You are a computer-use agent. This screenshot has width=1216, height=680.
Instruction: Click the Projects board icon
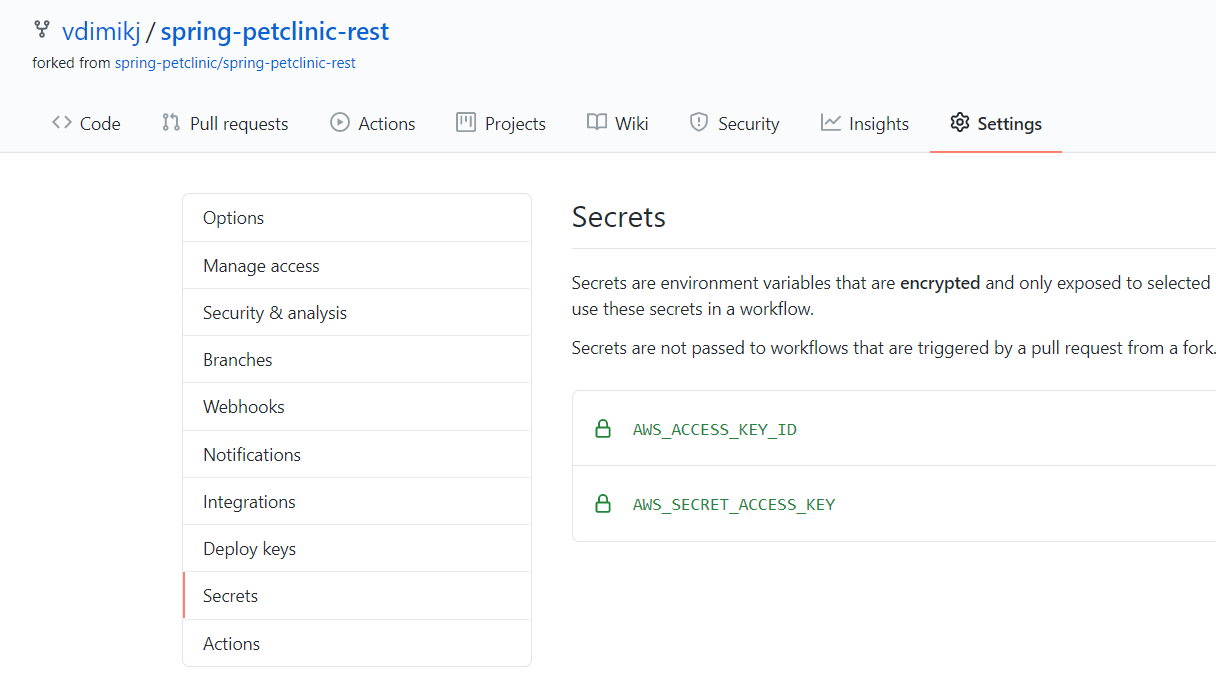click(x=466, y=123)
